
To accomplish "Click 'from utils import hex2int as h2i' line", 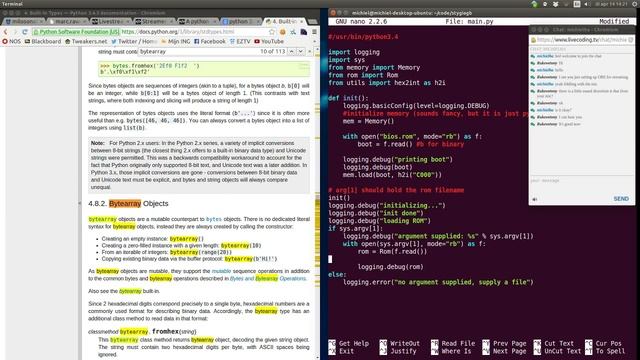I will tap(387, 83).
